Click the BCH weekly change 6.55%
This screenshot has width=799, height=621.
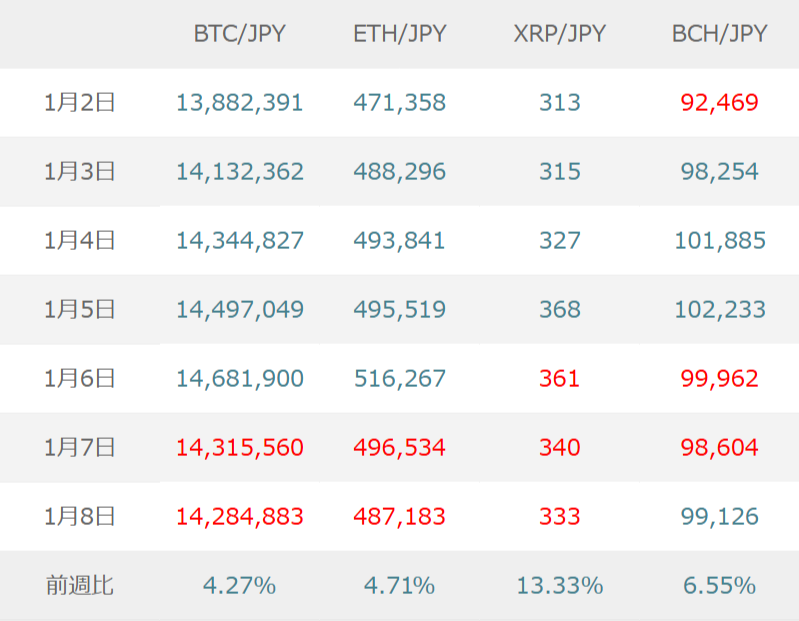719,585
